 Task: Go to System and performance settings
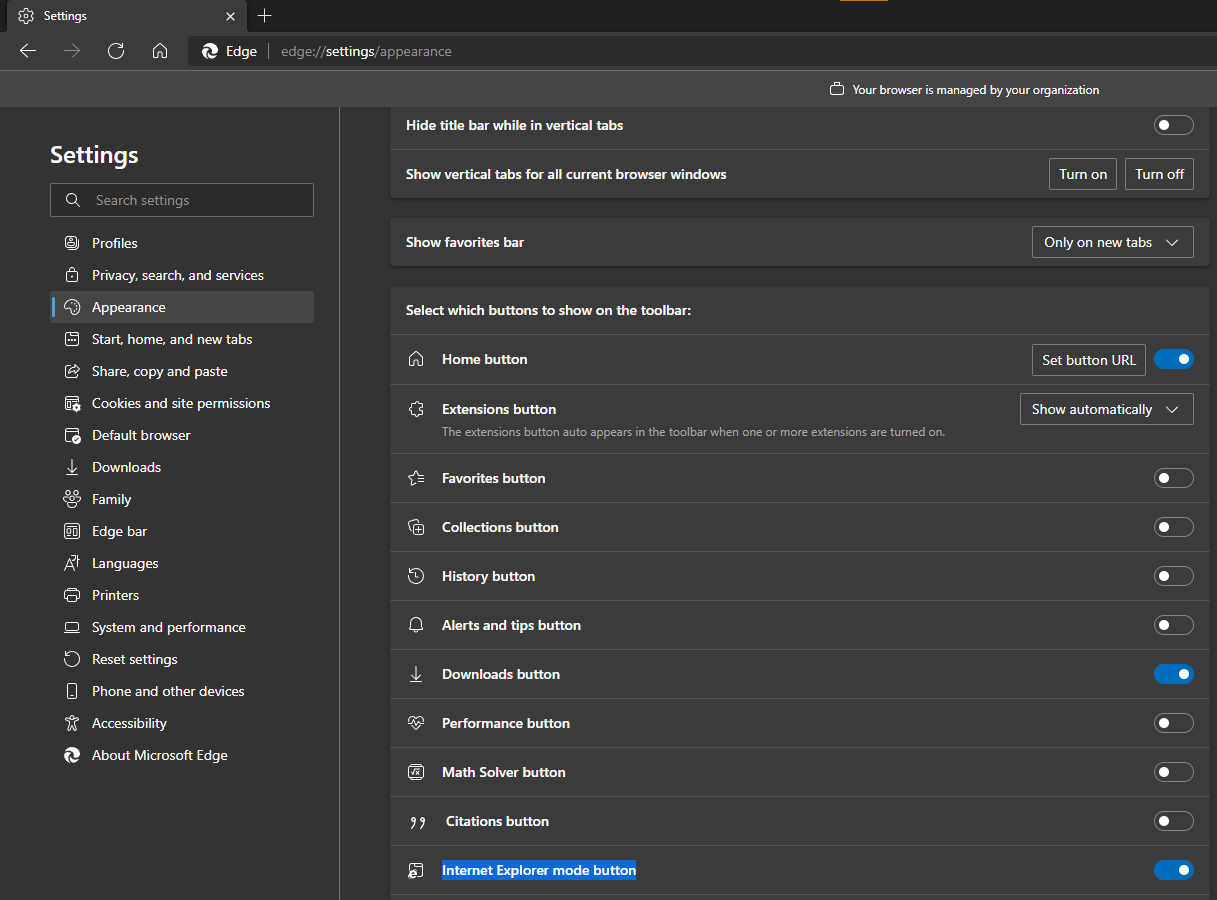click(182, 627)
